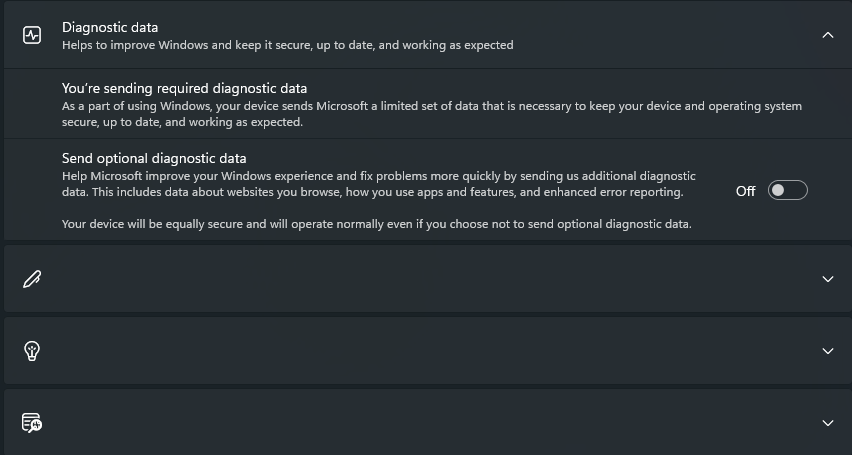
Task: Turn on Send optional diagnostic data switch
Action: [787, 190]
